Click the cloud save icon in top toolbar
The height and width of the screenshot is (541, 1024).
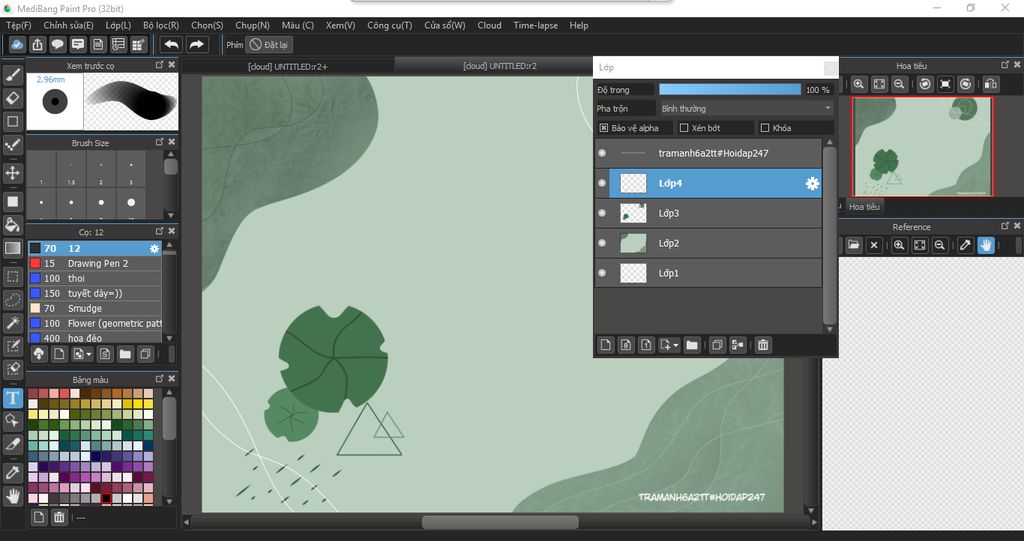[17, 44]
